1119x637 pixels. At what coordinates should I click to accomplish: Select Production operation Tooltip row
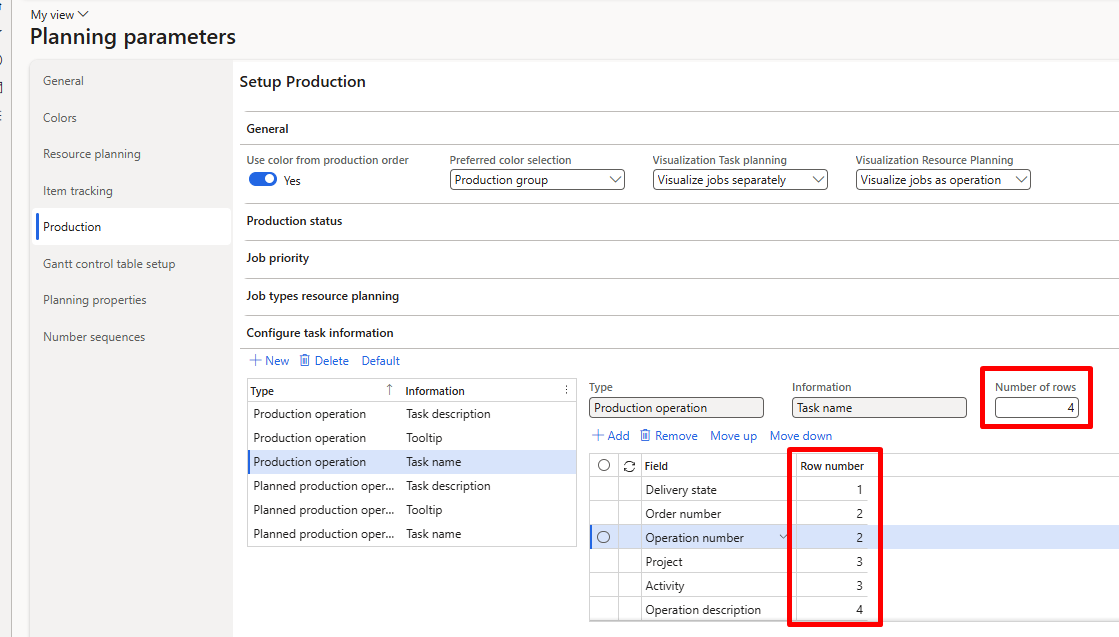pyautogui.click(x=412, y=438)
